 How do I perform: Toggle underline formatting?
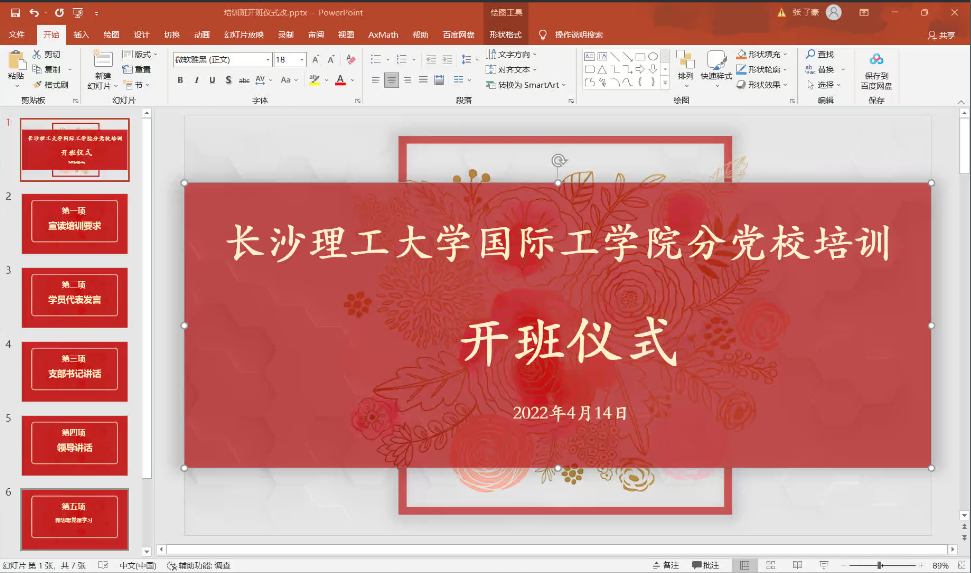pos(212,80)
